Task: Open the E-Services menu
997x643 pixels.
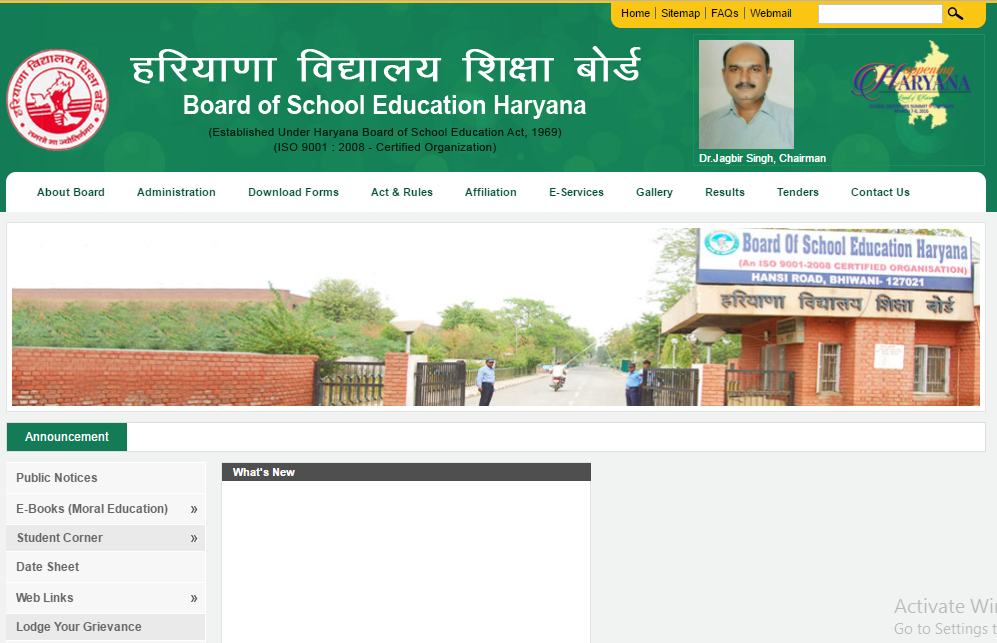Action: pos(576,192)
